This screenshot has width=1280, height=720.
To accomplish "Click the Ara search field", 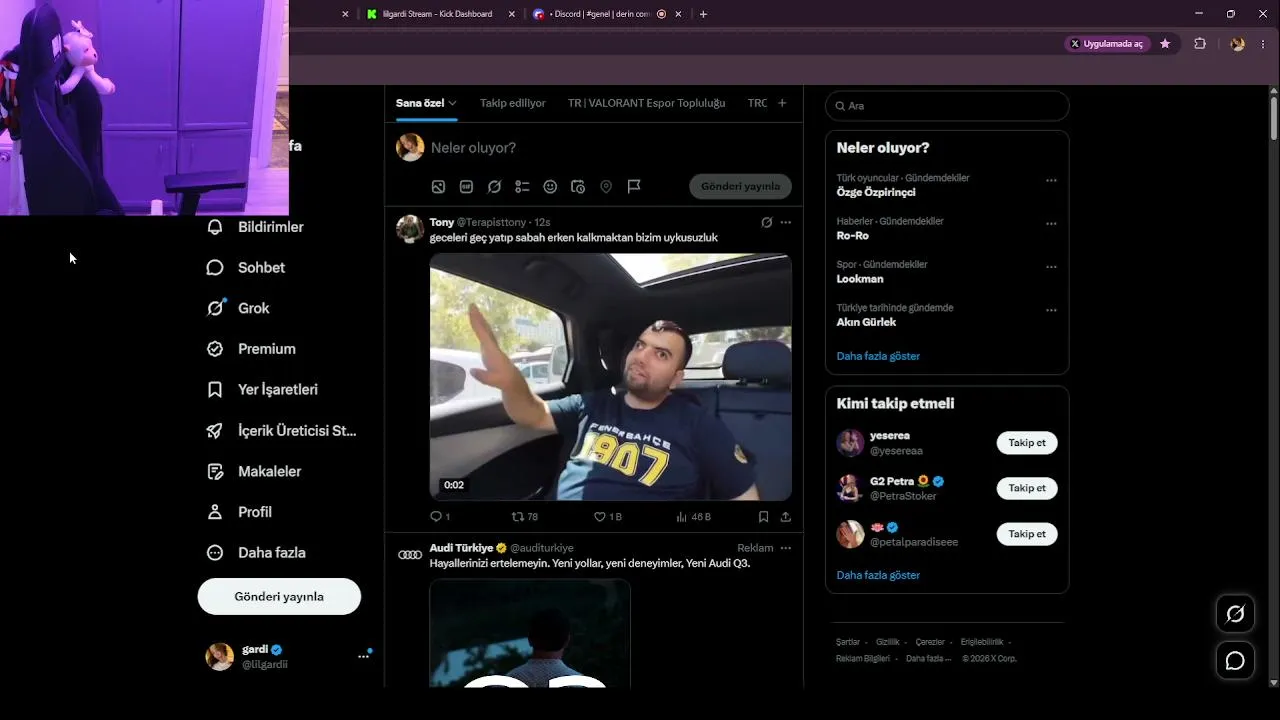I will click(947, 106).
